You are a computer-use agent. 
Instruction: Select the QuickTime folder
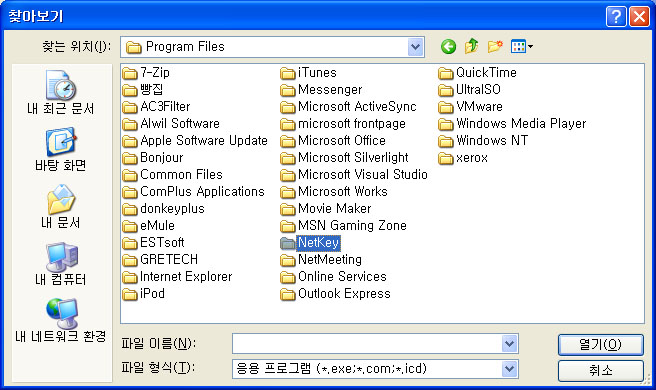coord(478,73)
